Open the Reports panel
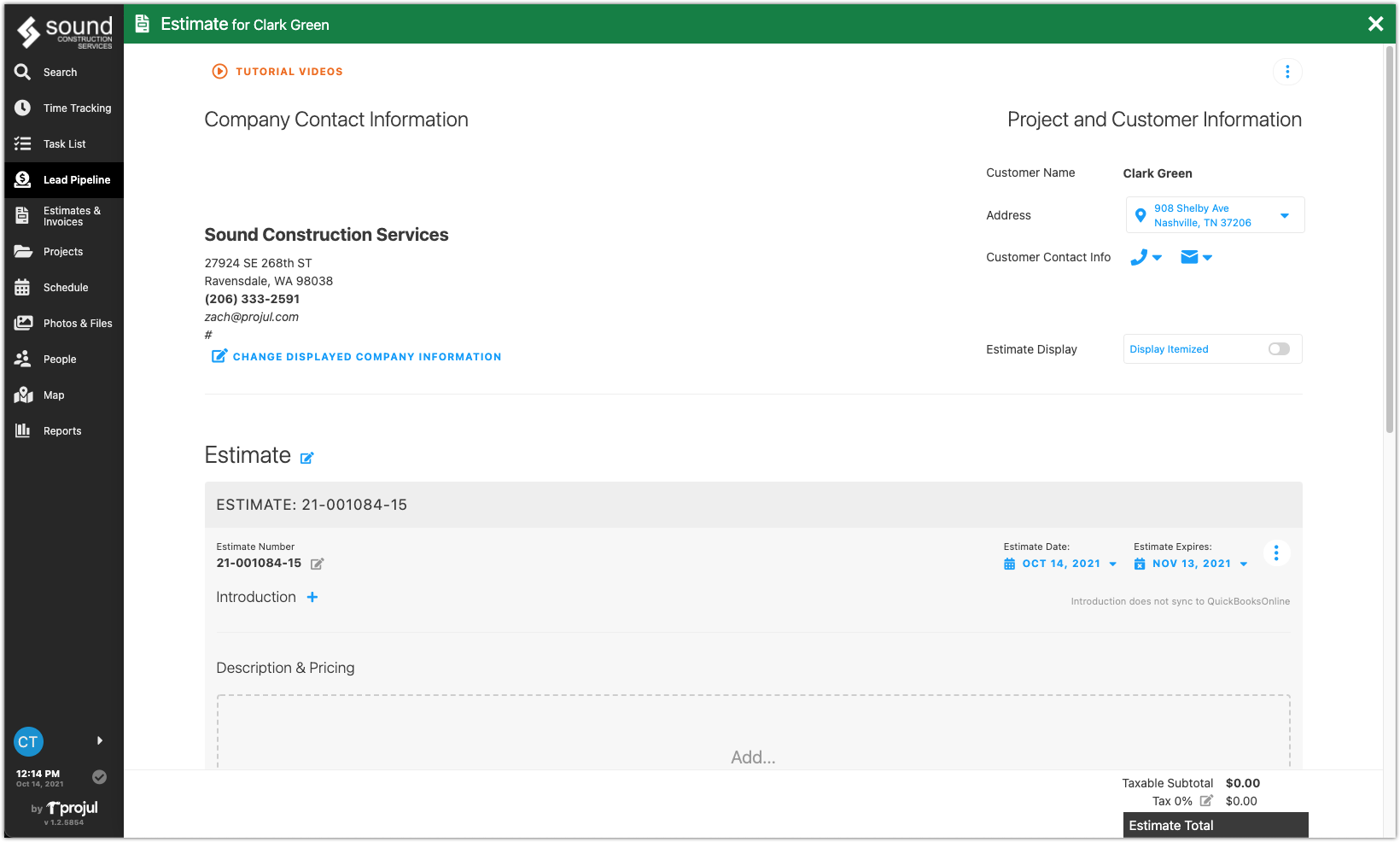The width and height of the screenshot is (1400, 842). [x=61, y=430]
